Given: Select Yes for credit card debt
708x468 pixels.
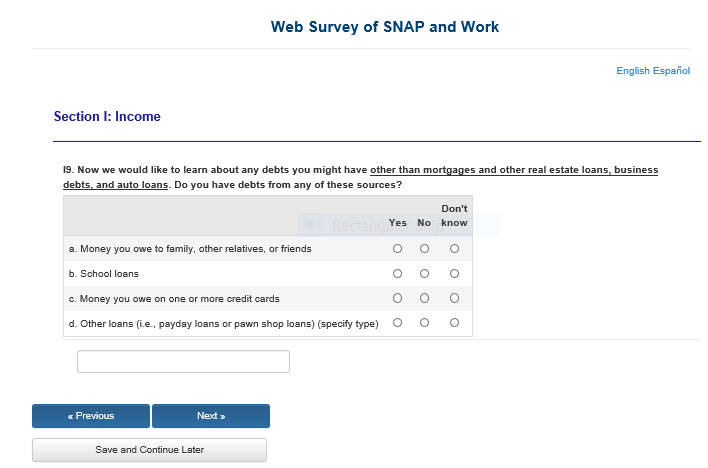Looking at the screenshot, I should coord(397,298).
